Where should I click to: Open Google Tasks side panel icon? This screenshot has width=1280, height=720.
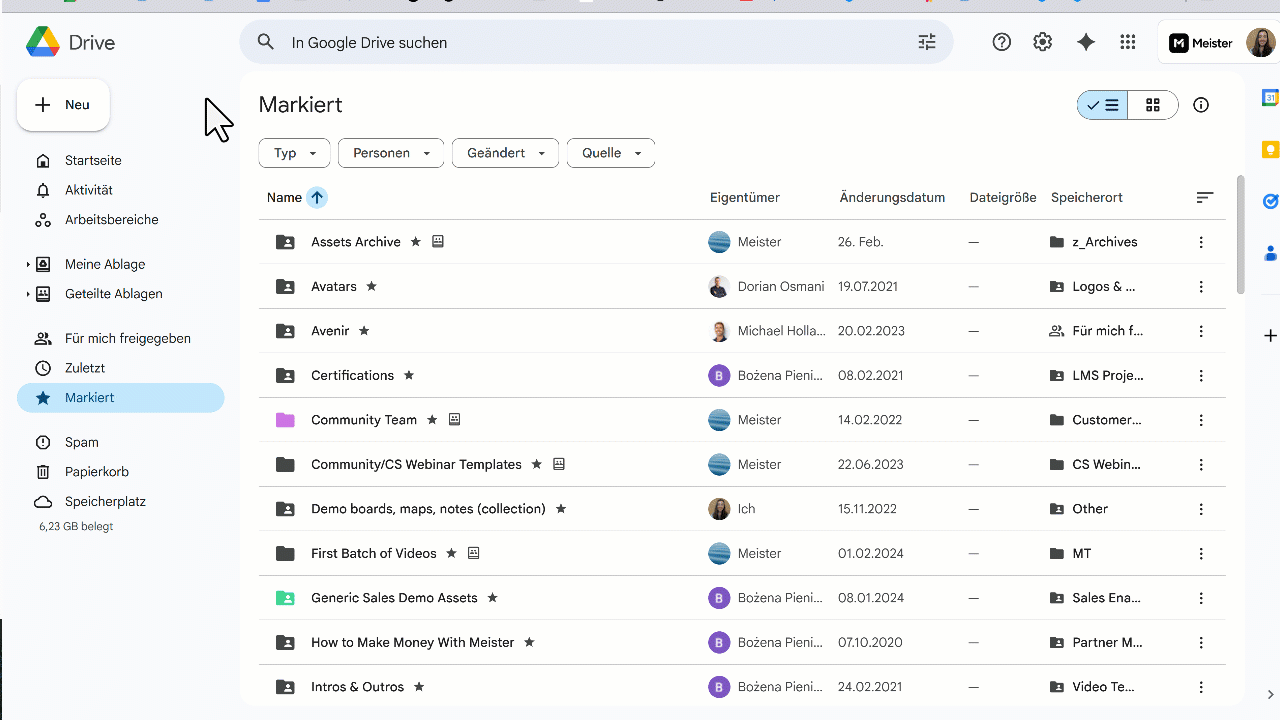click(x=1270, y=201)
